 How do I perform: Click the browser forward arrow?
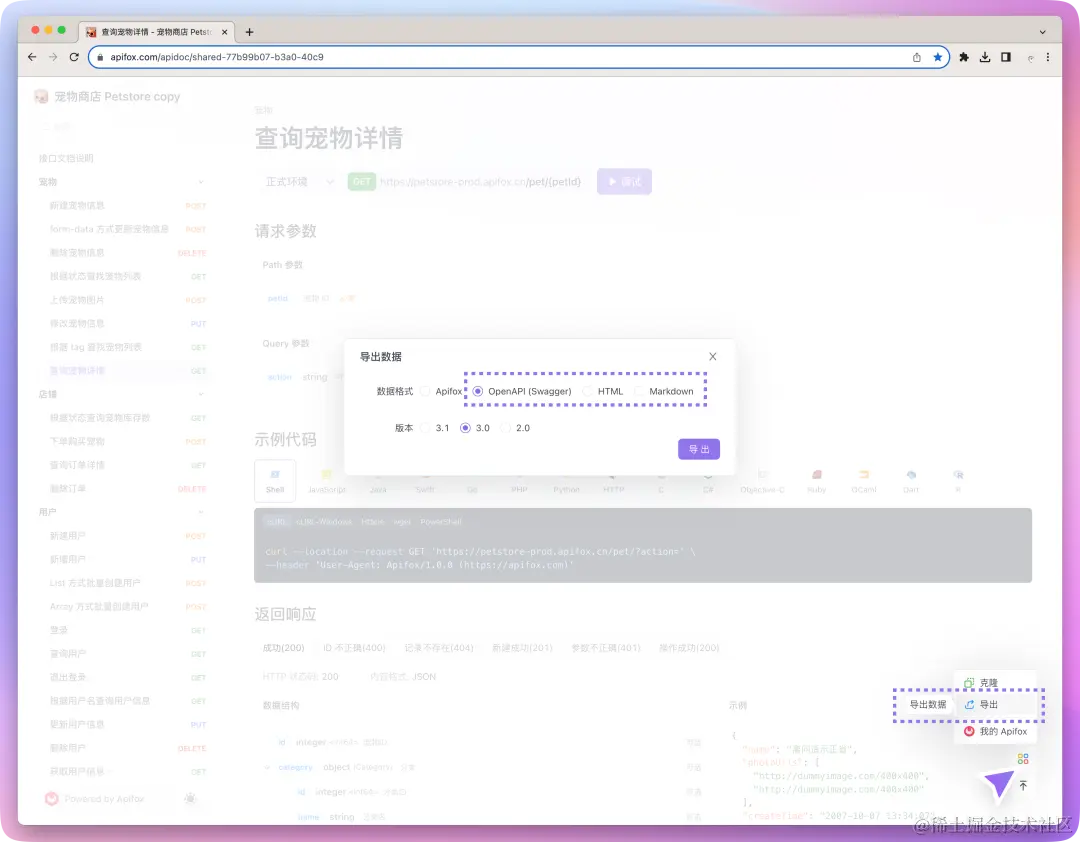[x=53, y=57]
